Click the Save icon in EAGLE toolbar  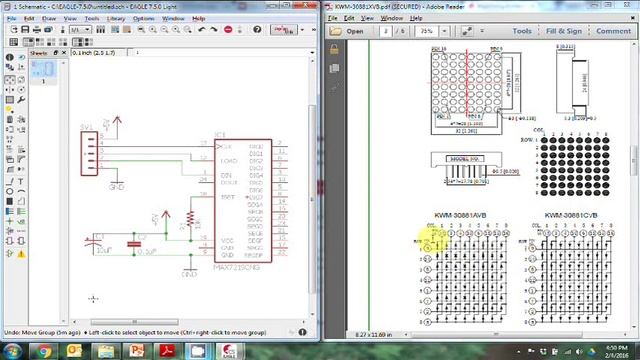click(25, 29)
